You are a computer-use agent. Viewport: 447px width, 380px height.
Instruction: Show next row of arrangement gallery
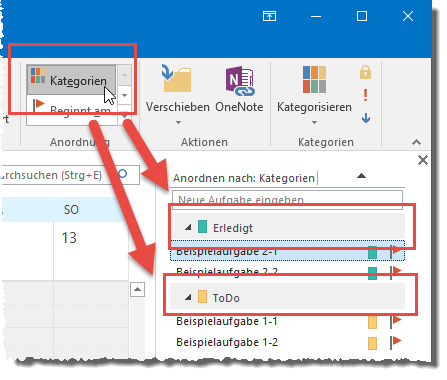124,96
